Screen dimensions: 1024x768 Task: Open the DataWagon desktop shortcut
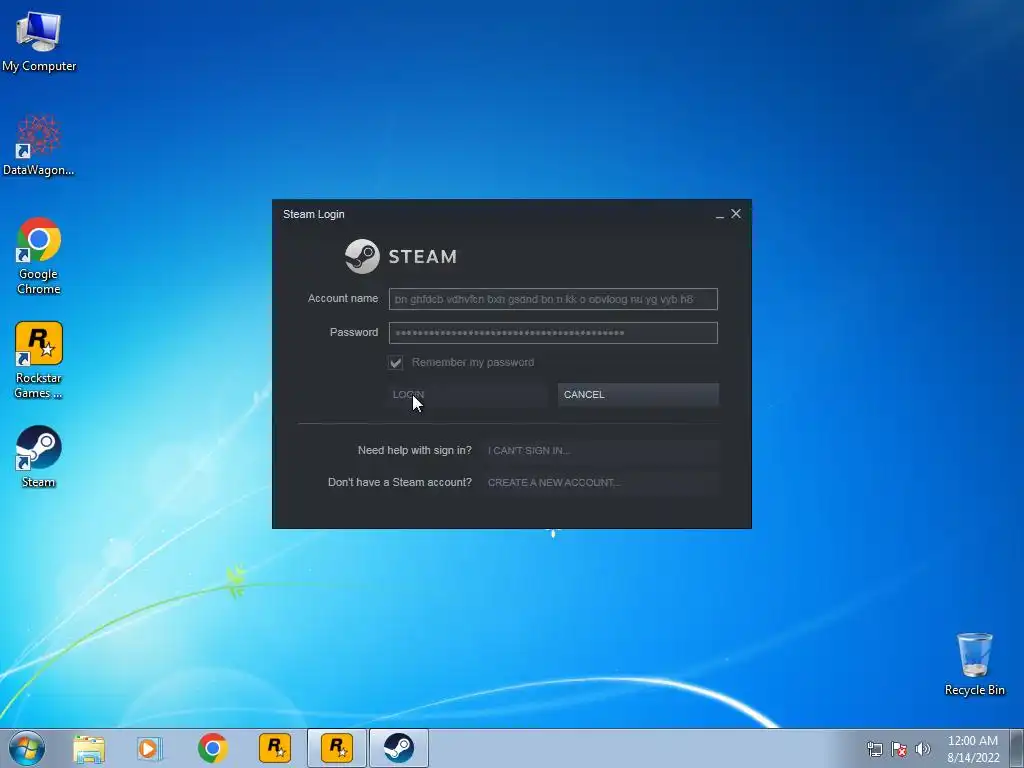[39, 145]
